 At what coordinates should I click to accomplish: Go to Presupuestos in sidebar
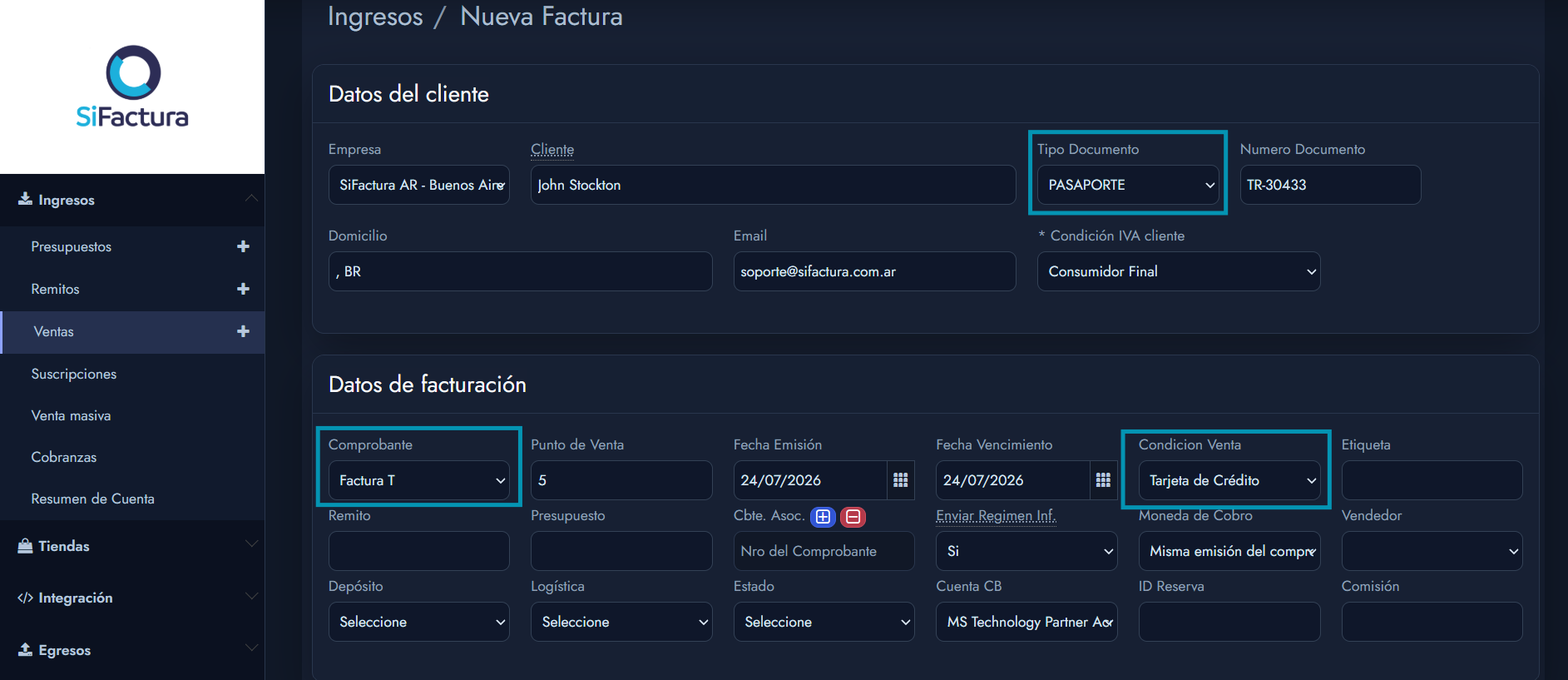(72, 246)
